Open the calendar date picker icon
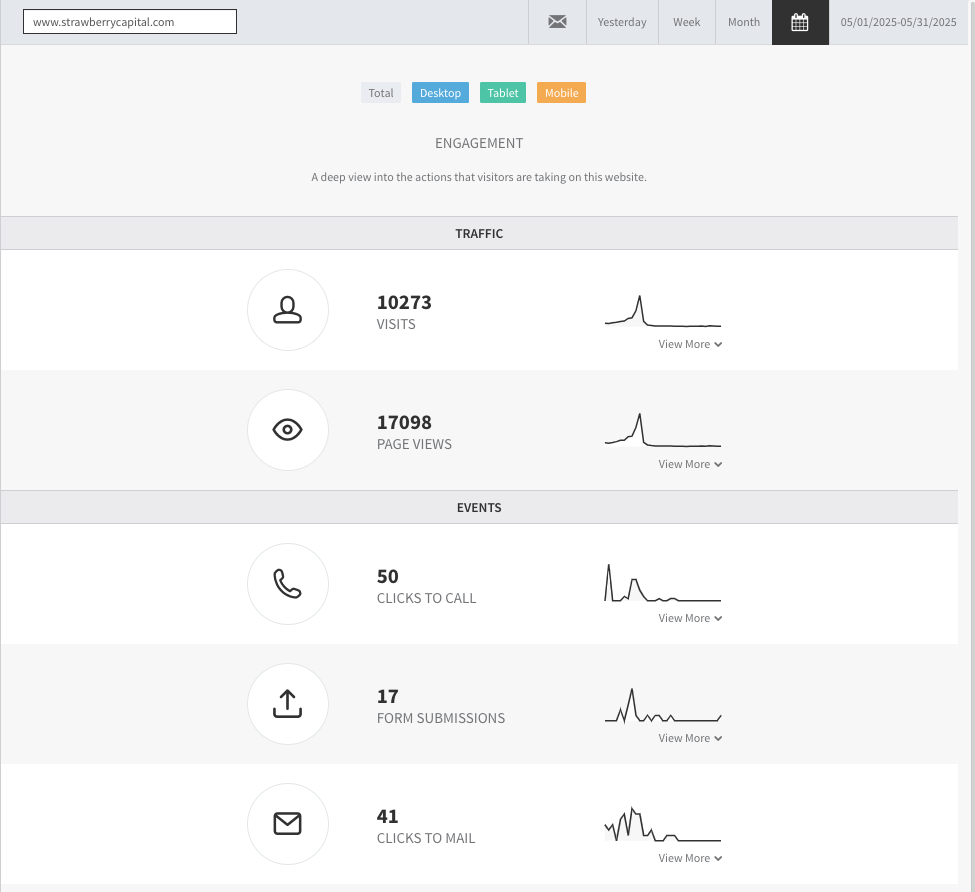 [x=800, y=22]
